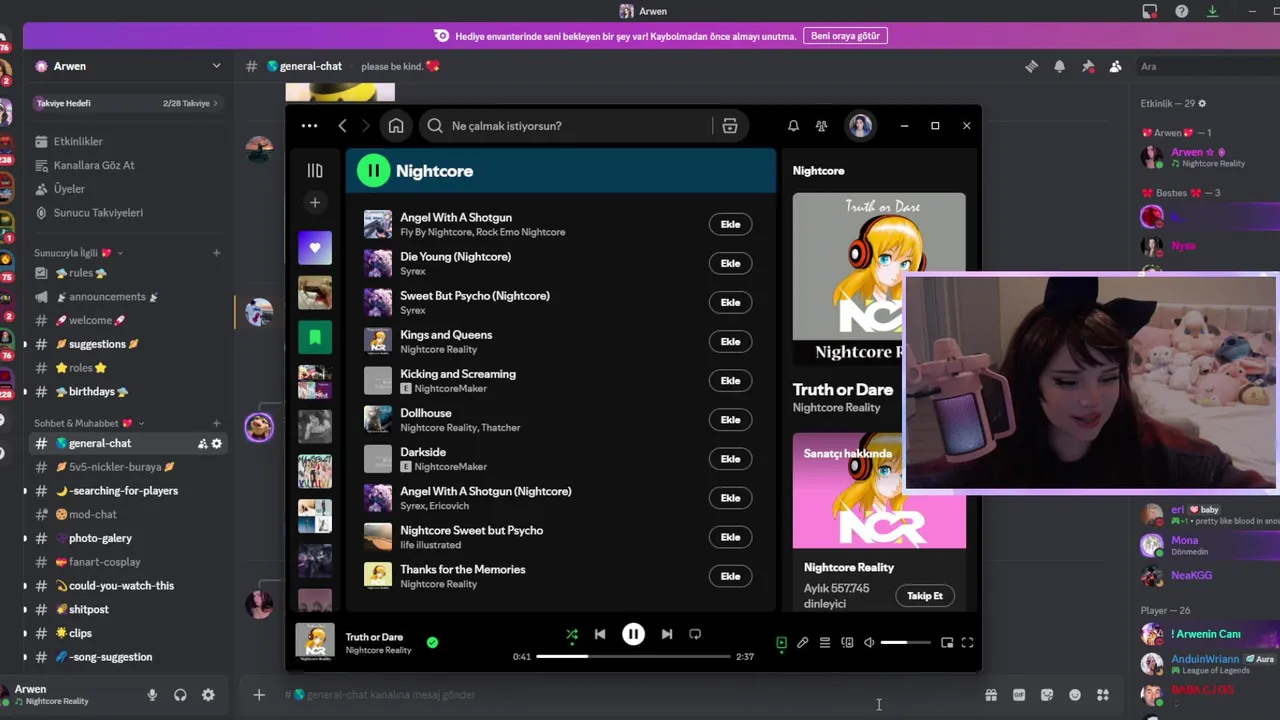The width and height of the screenshot is (1280, 720).
Task: Click the create invite icon on general-chat
Action: pyautogui.click(x=203, y=443)
